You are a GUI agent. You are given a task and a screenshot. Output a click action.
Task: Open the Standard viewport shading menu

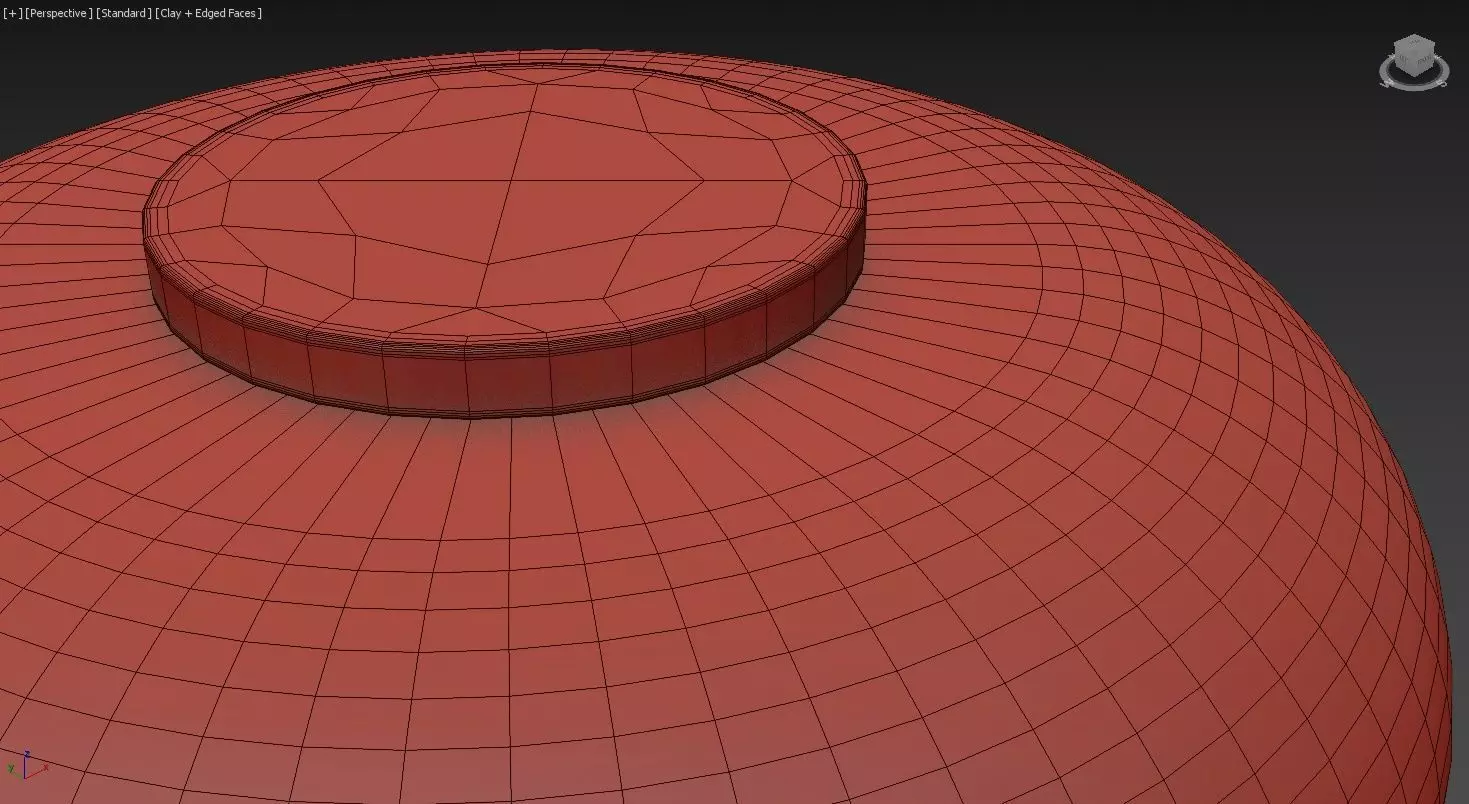pos(125,13)
